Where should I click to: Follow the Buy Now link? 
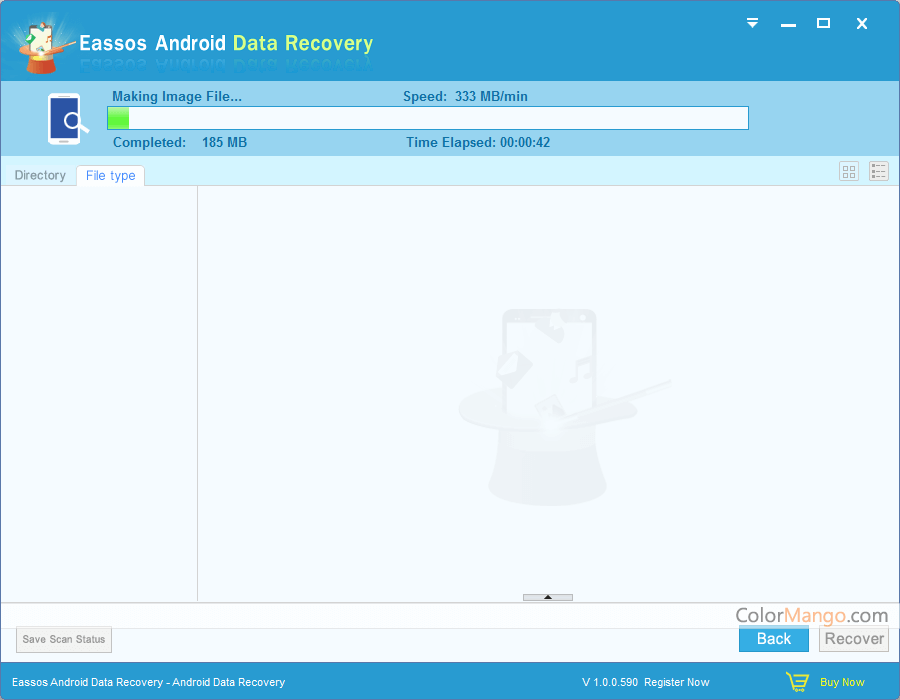[x=842, y=682]
